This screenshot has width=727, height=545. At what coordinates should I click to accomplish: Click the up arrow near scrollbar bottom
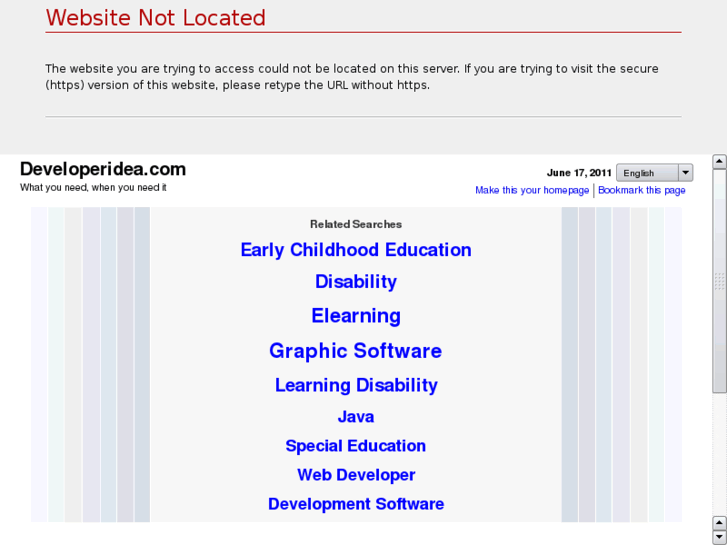tap(719, 524)
